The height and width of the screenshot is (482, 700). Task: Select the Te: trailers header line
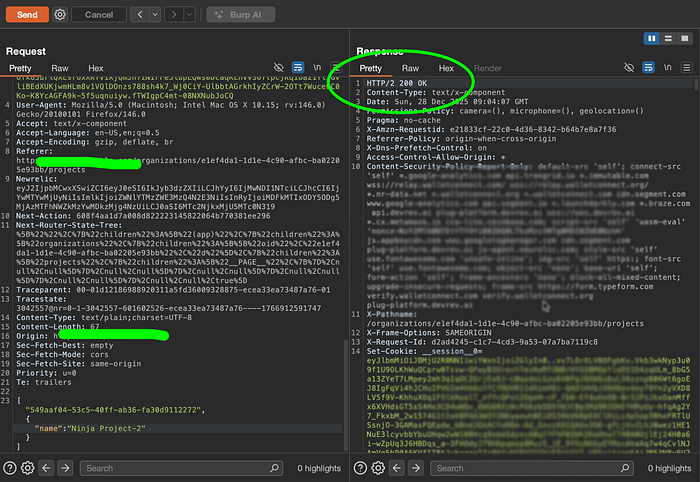(x=44, y=382)
